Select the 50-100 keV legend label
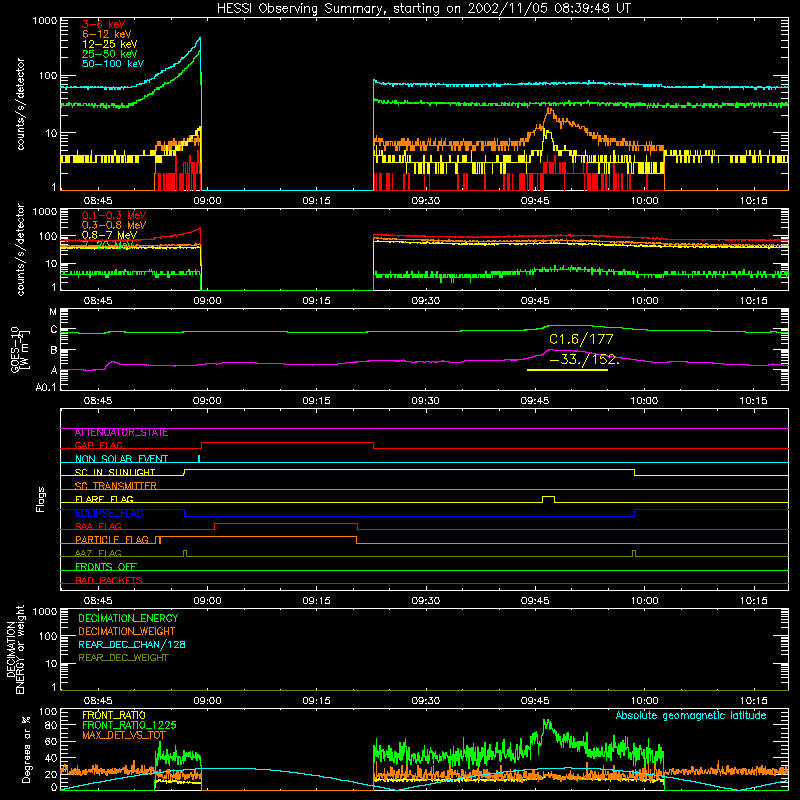 (113, 64)
